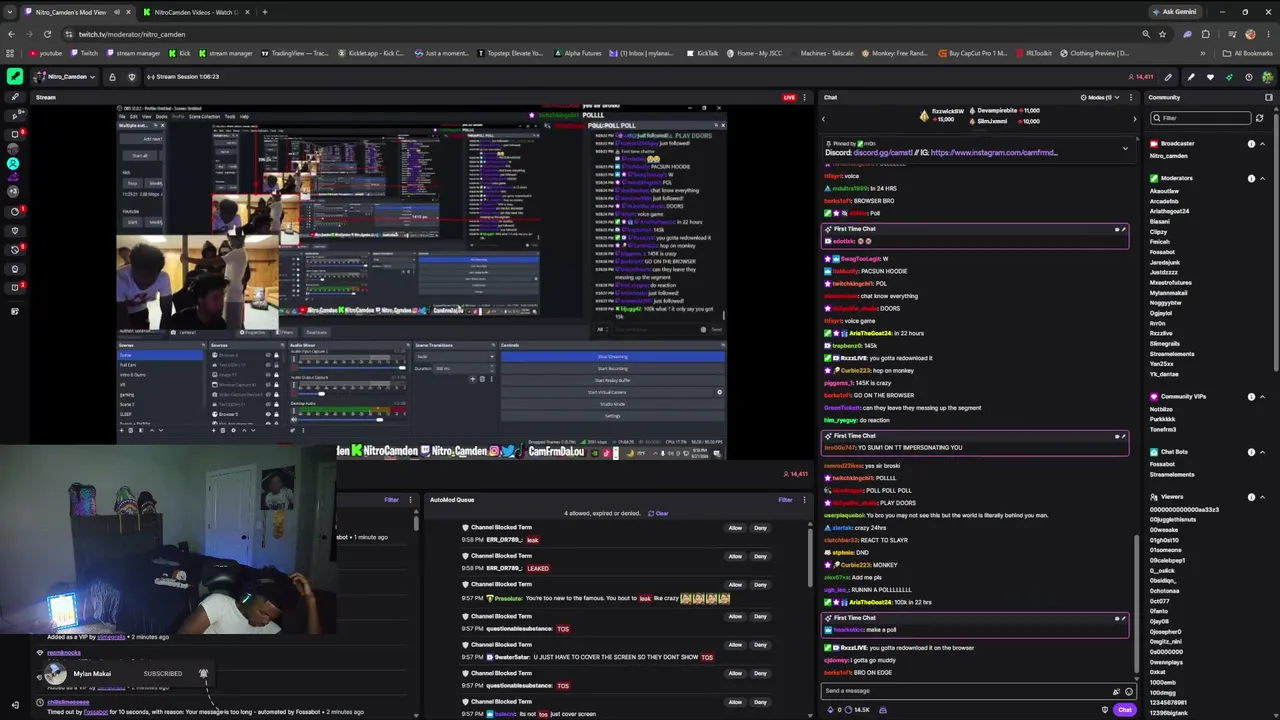Image resolution: width=1280 pixels, height=720 pixels.
Task: Expand the pinned Discord message chevron
Action: (1125, 149)
